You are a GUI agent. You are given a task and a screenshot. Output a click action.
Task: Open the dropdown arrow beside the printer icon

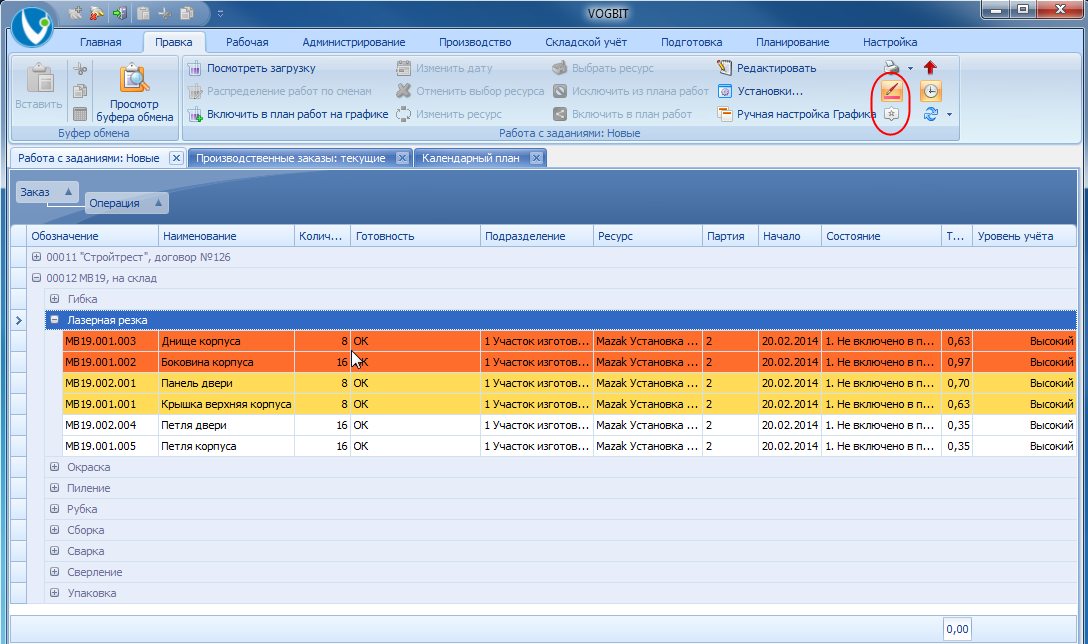[910, 68]
